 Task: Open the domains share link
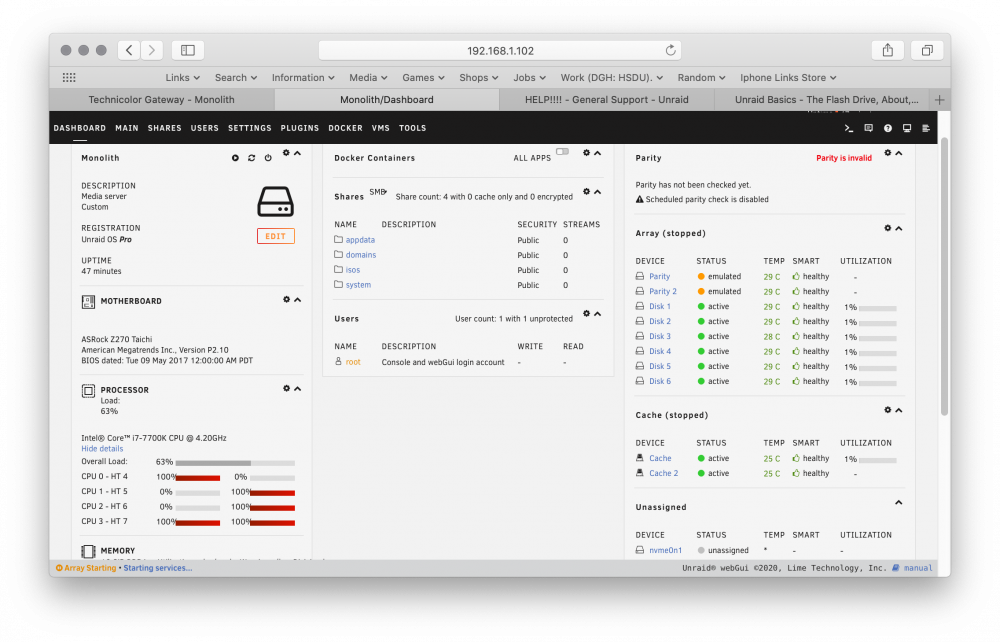point(361,254)
